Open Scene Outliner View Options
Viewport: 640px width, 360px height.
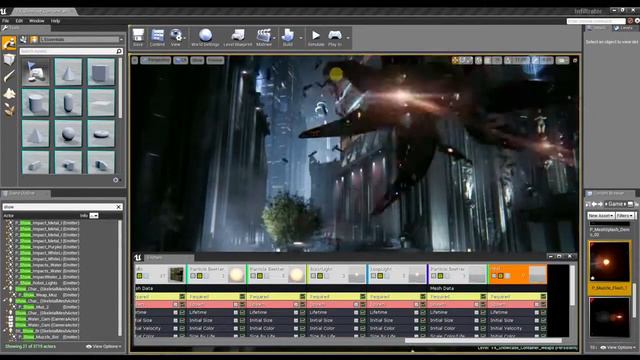(104, 347)
